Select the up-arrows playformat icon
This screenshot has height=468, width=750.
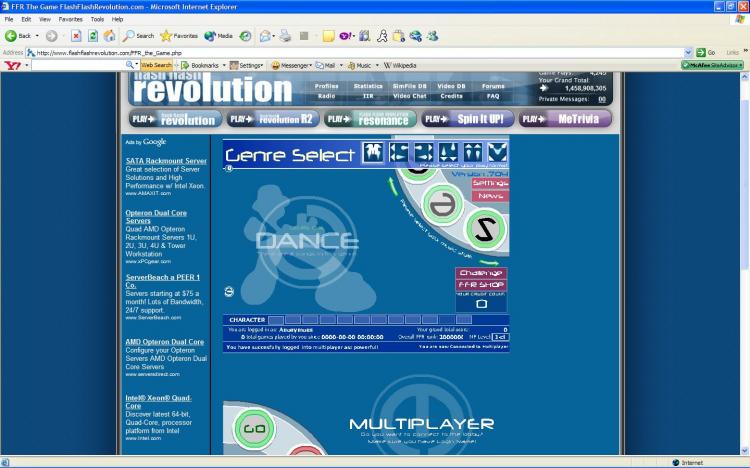tap(473, 153)
